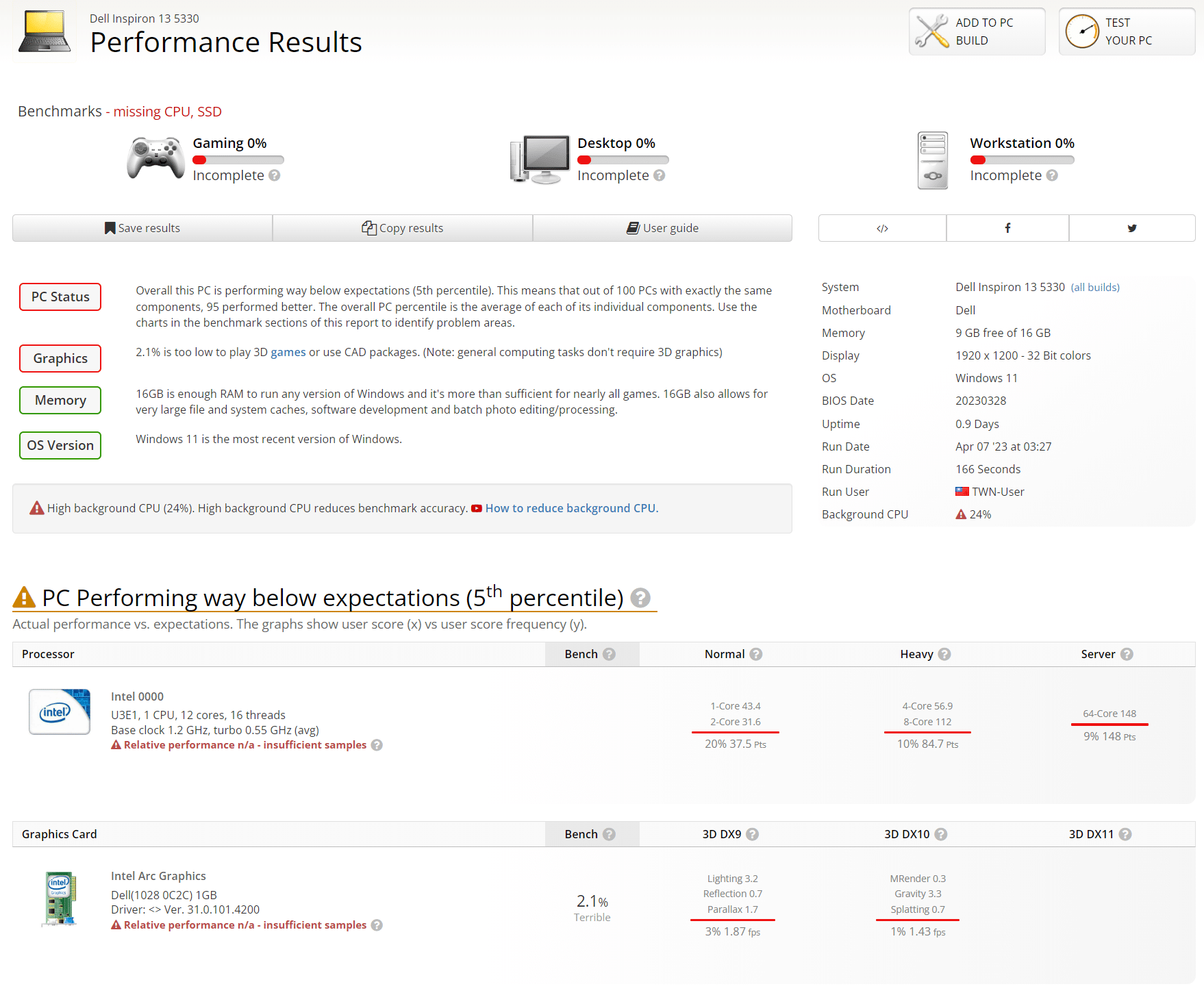This screenshot has height=993, width=1204.
Task: Click the Desktop 0% progress bar
Action: (623, 160)
